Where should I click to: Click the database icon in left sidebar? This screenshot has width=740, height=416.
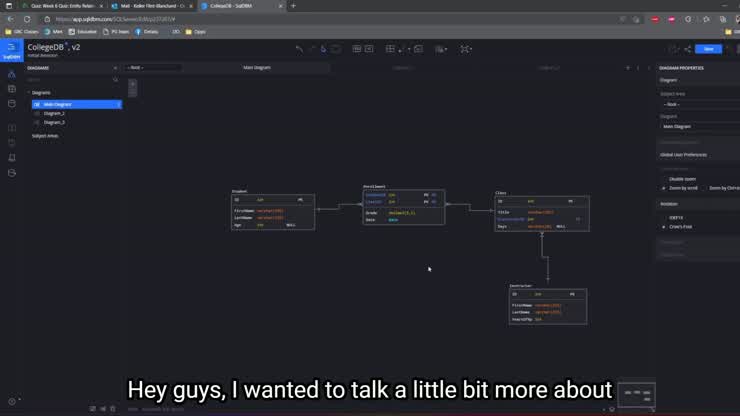[x=11, y=103]
